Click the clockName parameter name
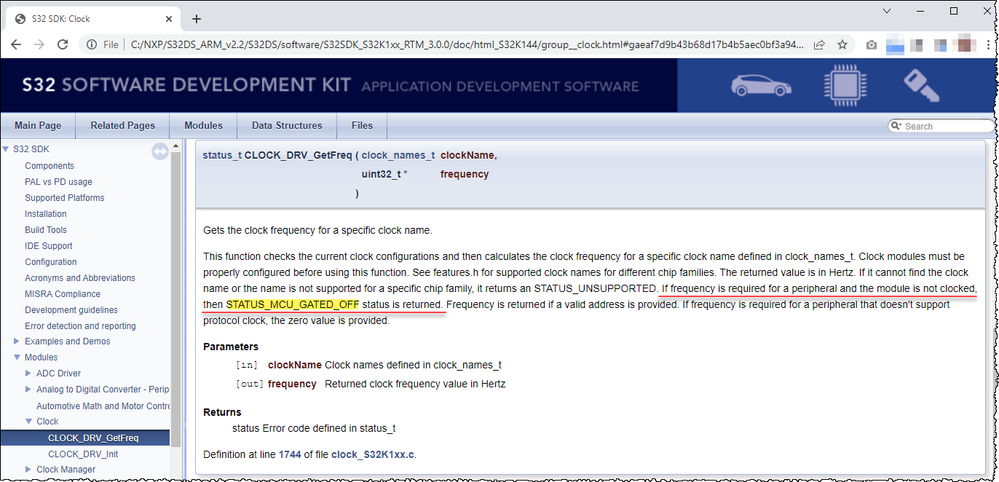999x482 pixels. tap(294, 365)
